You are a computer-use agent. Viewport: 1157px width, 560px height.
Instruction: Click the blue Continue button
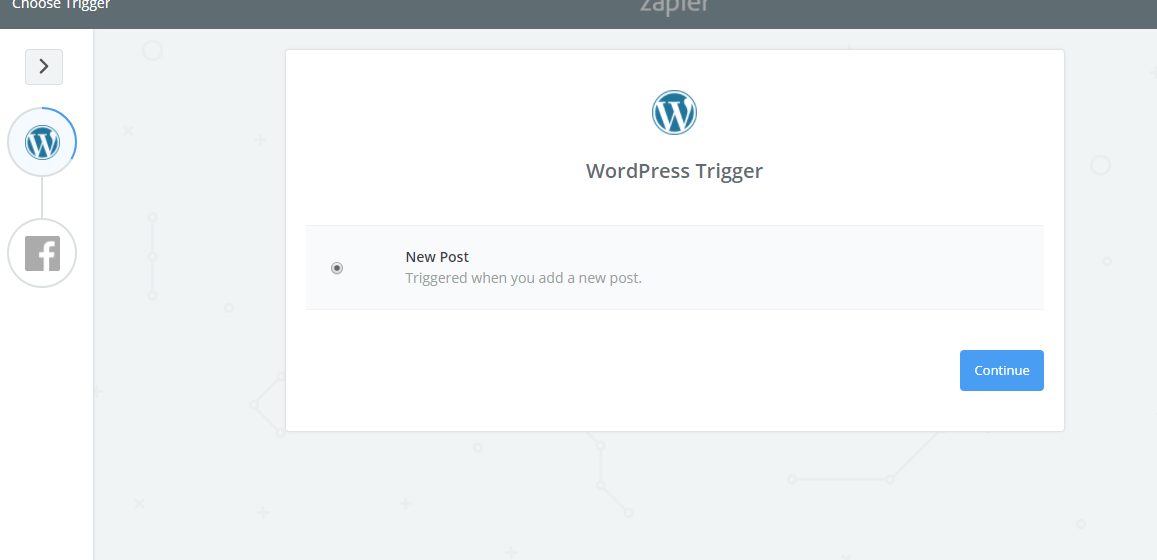pos(1001,370)
